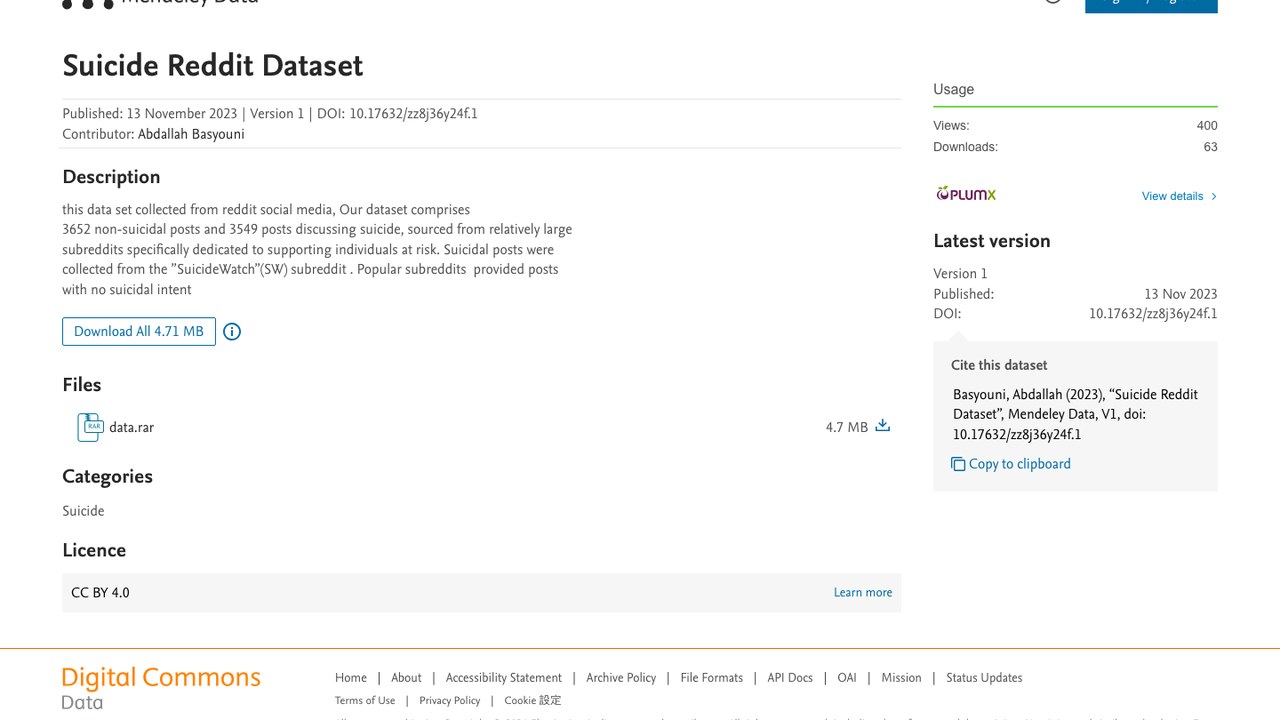Open the About footer link
This screenshot has height=720, width=1280.
(406, 678)
